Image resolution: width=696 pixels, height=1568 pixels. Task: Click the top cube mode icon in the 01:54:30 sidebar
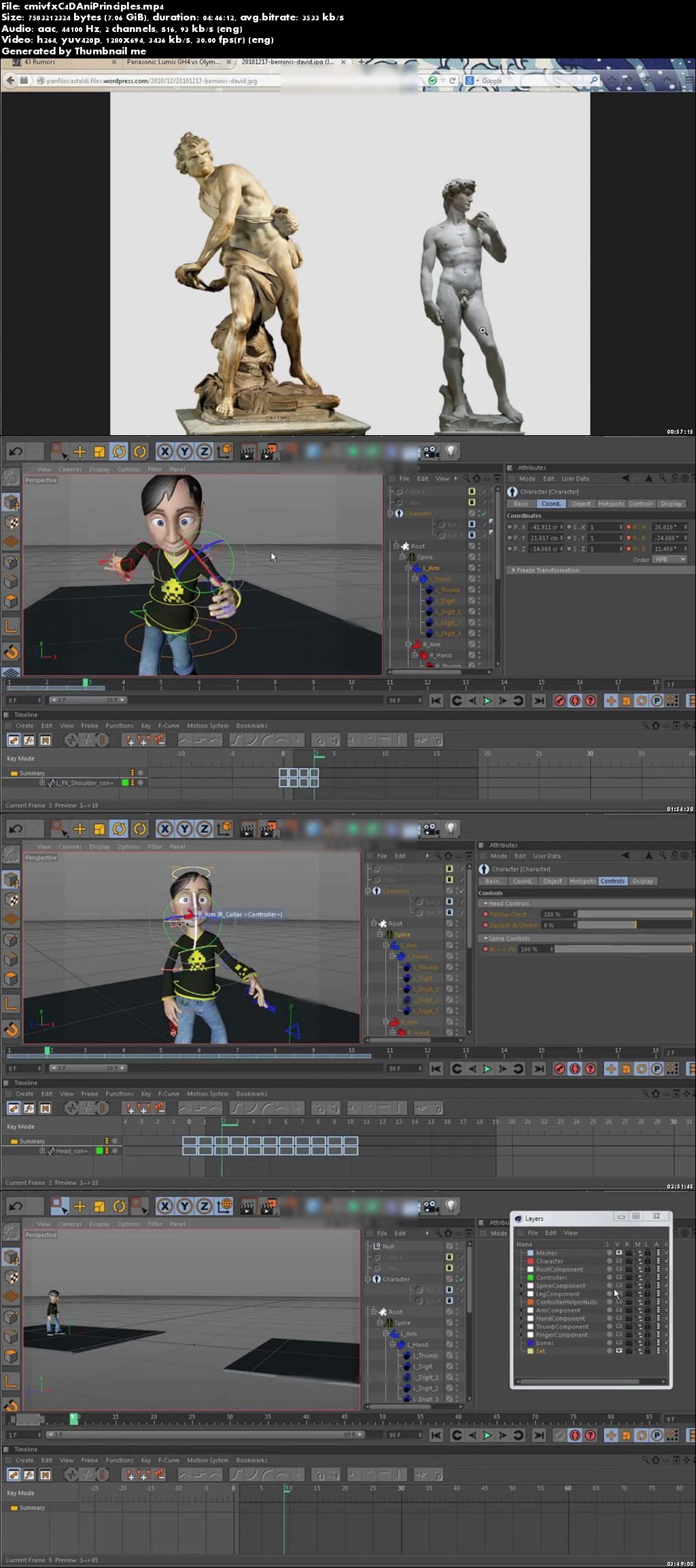11,502
